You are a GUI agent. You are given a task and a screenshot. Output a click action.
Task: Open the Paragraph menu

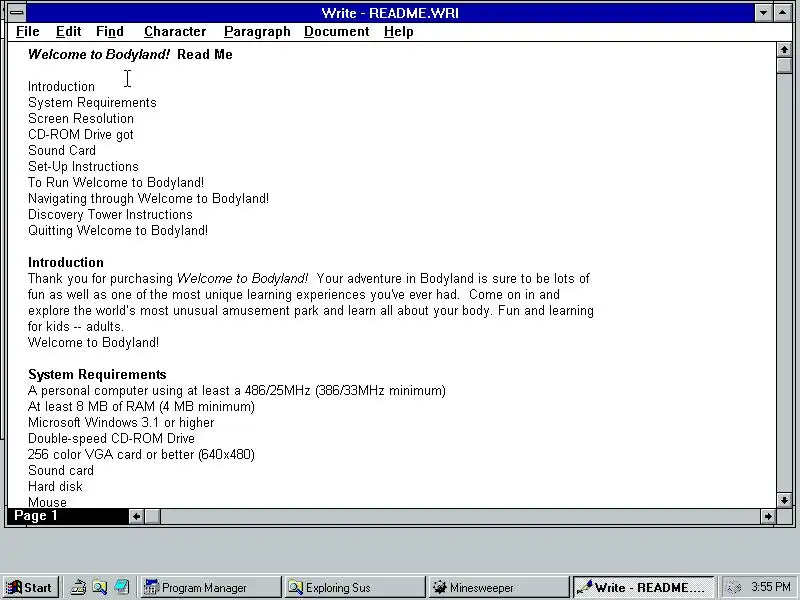pyautogui.click(x=257, y=32)
